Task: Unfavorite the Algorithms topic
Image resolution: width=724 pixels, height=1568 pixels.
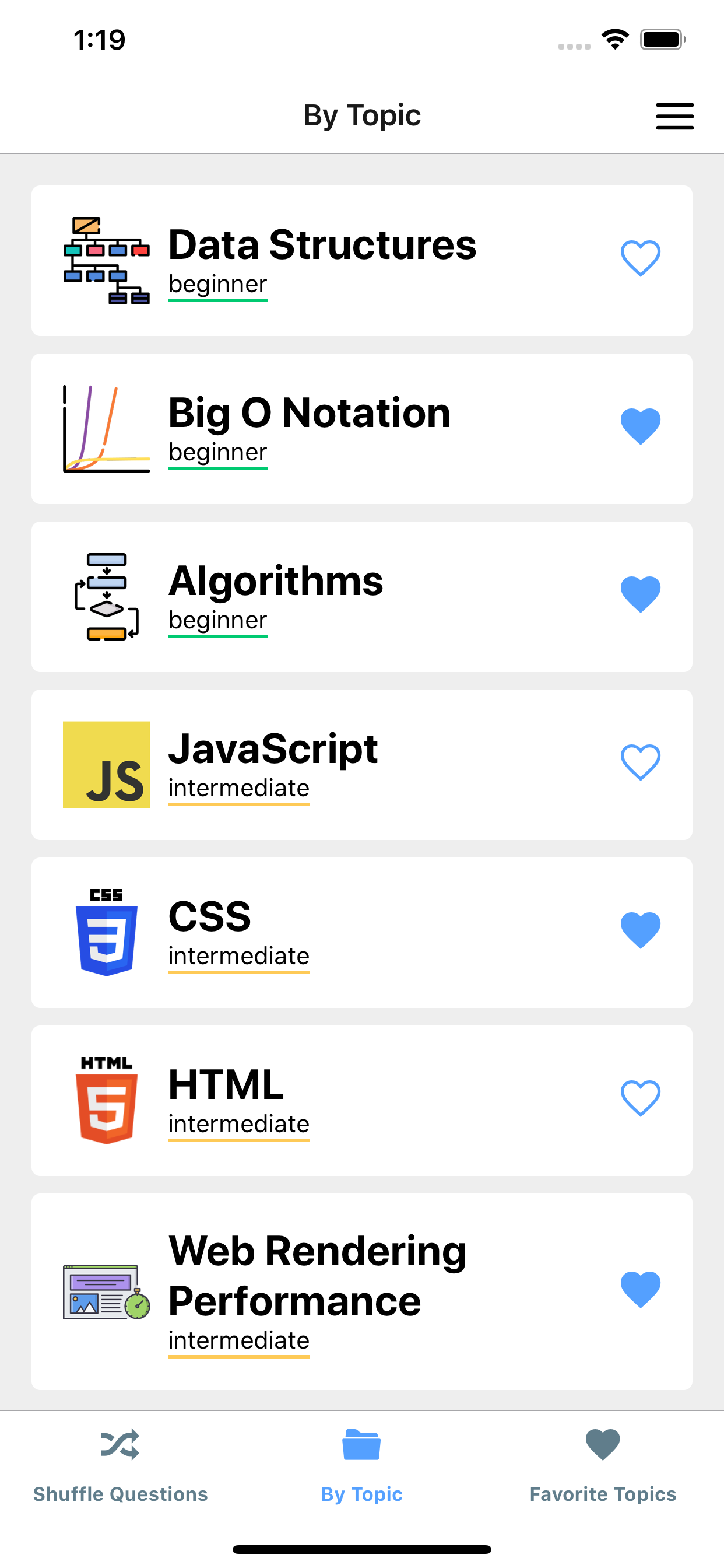Action: (x=640, y=594)
